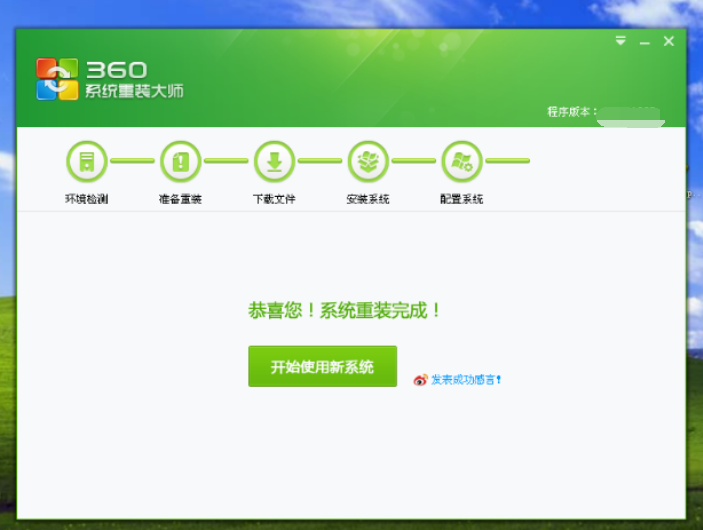Click the 下载文件 download step icon
Screen dimensions: 703x530
[274, 160]
